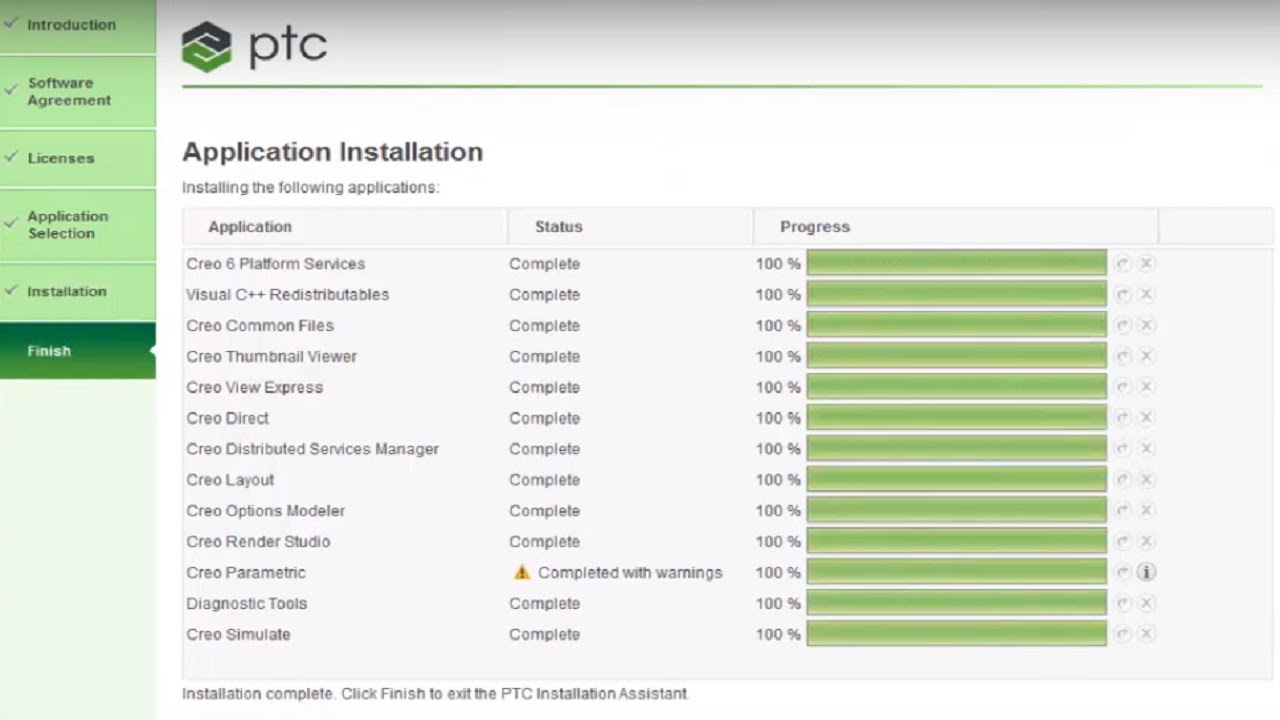Select the Visual C++ Redistributables row name
1280x720 pixels.
click(x=287, y=295)
